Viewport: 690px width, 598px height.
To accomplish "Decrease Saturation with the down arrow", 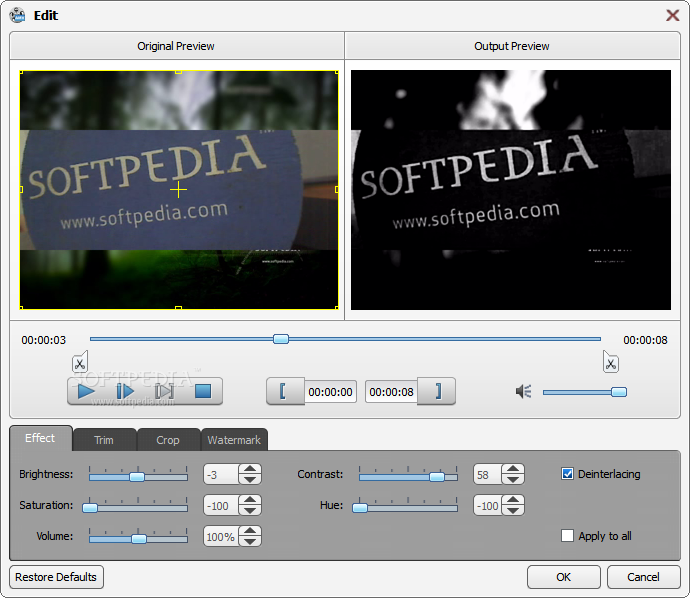I will click(x=250, y=510).
